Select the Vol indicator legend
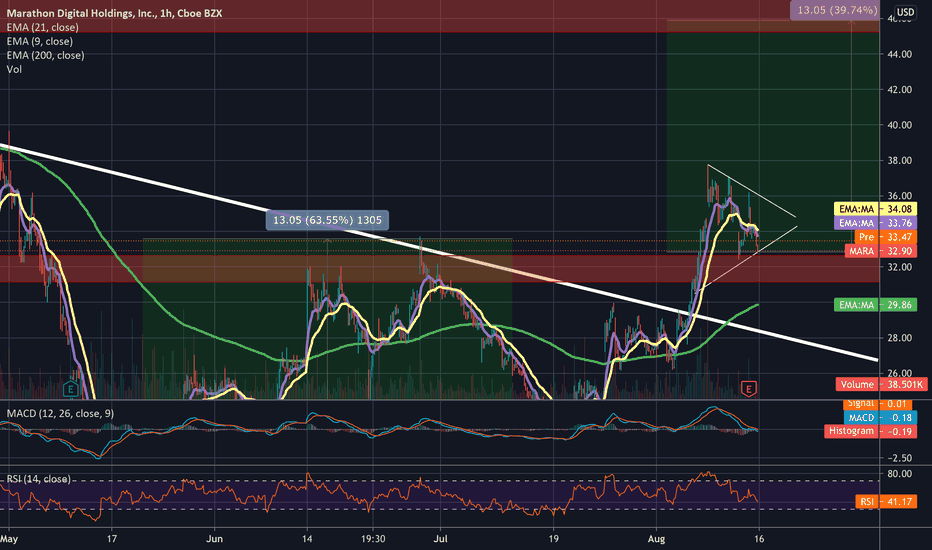Screen dimensions: 932x550 [14, 69]
